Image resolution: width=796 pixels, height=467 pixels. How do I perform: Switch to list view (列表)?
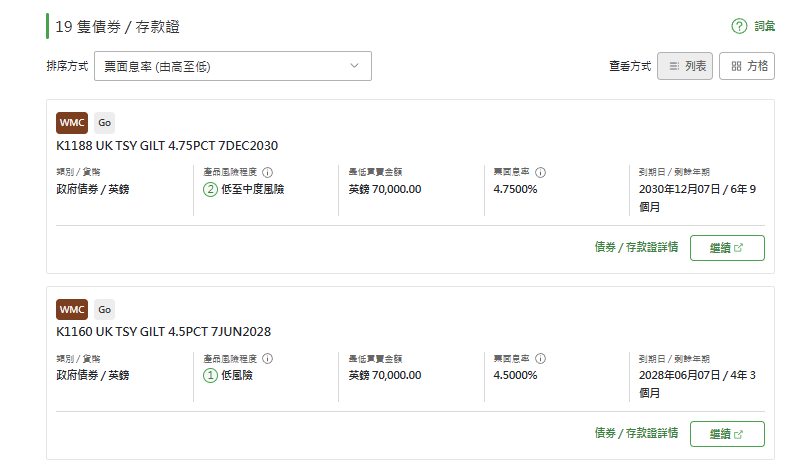685,66
